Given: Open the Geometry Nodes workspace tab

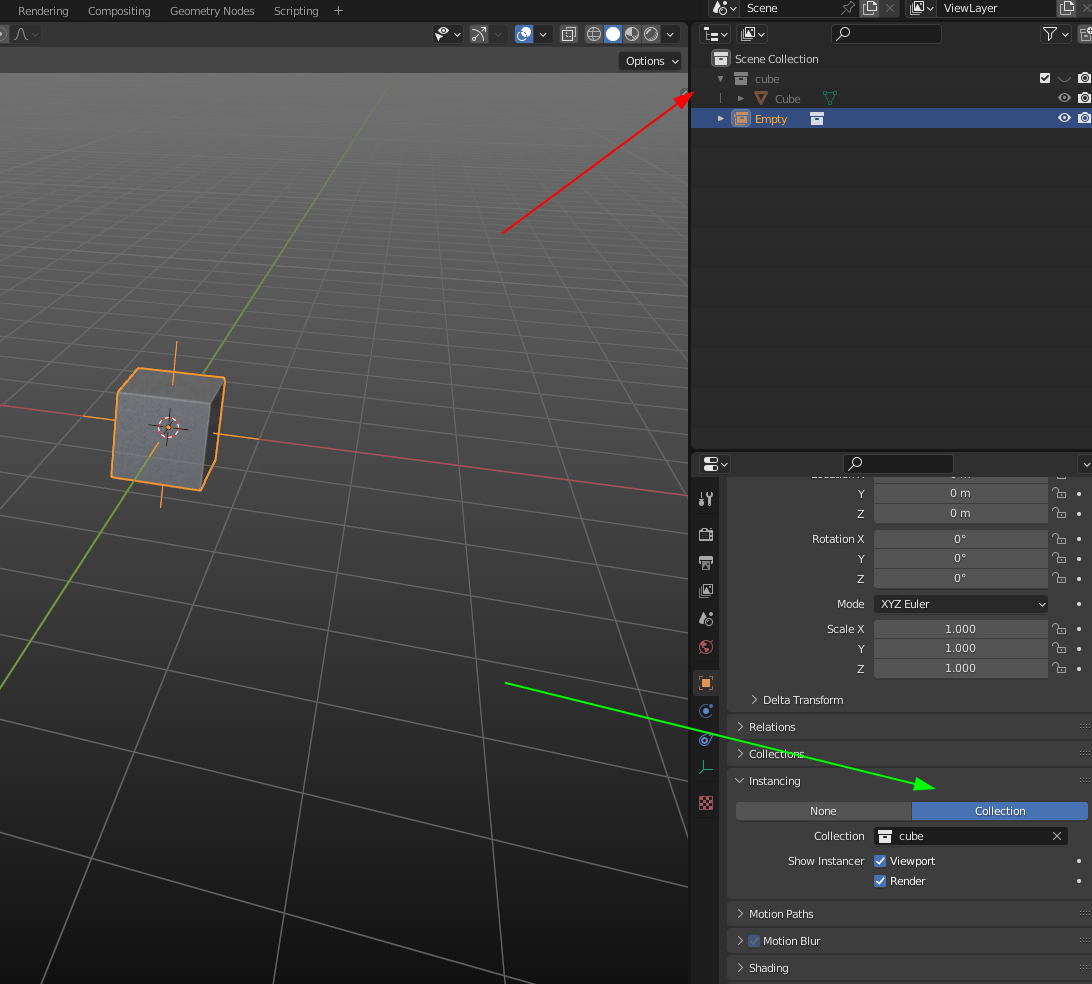Looking at the screenshot, I should 212,11.
